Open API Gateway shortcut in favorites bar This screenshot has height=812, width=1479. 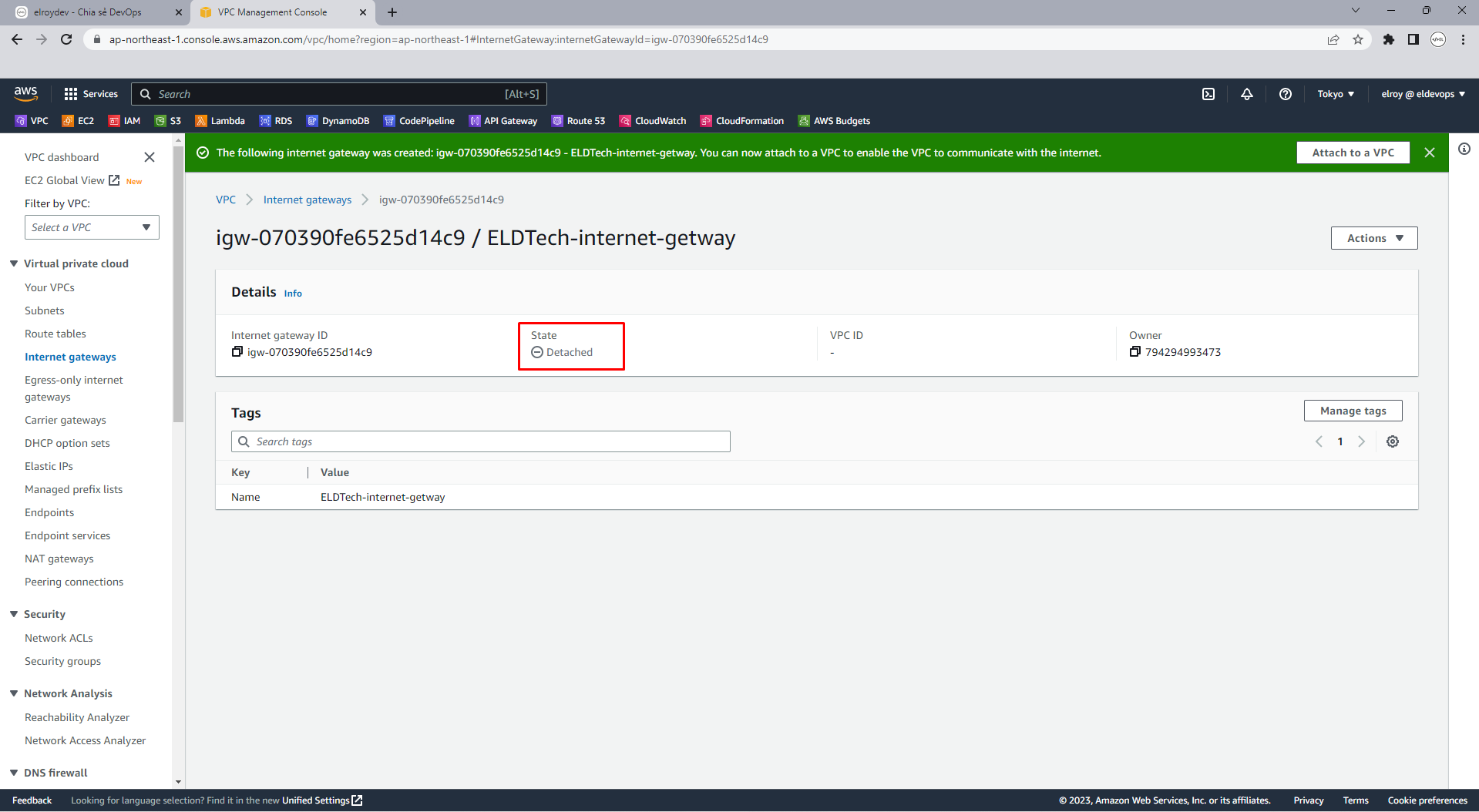[x=503, y=121]
